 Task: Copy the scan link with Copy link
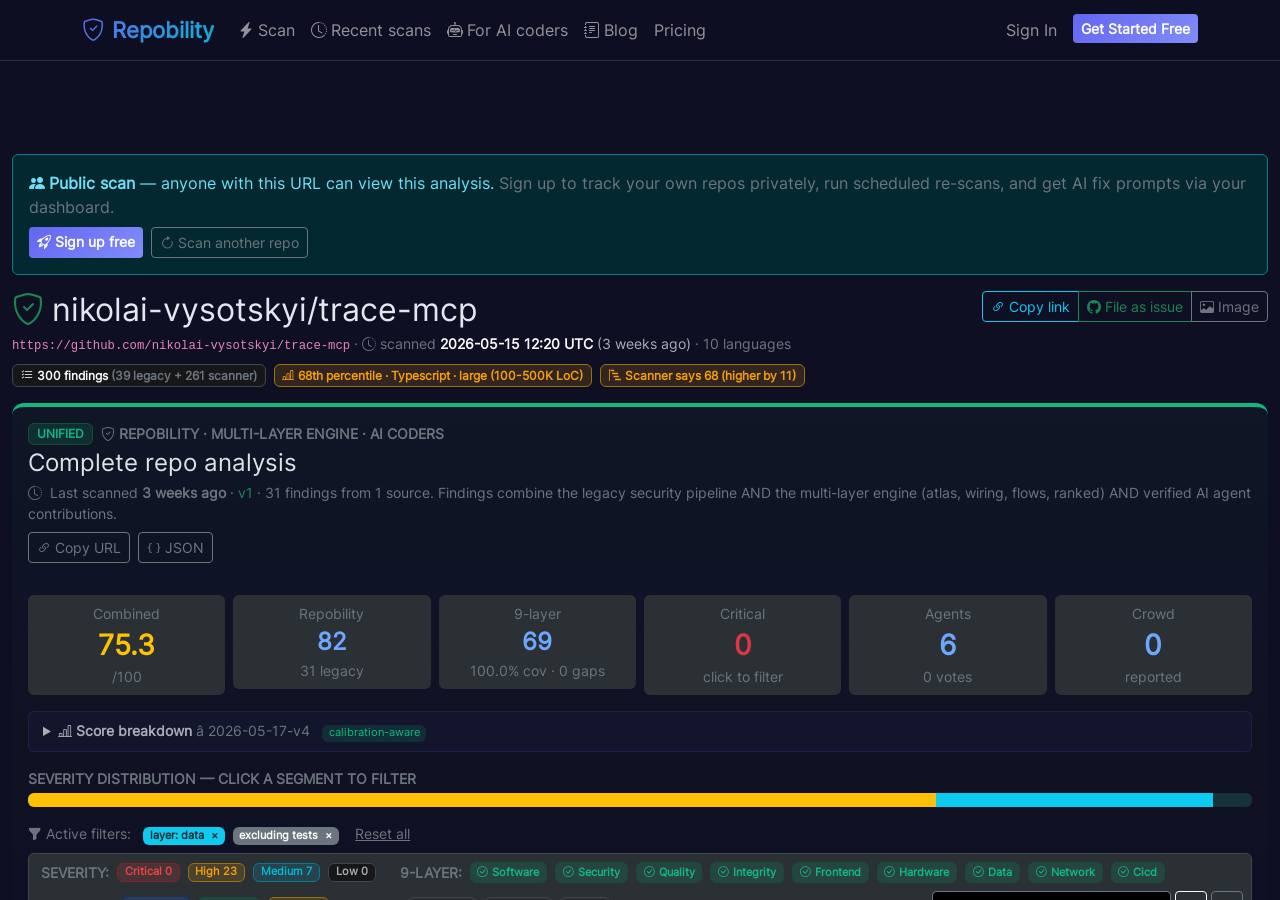click(x=1030, y=307)
